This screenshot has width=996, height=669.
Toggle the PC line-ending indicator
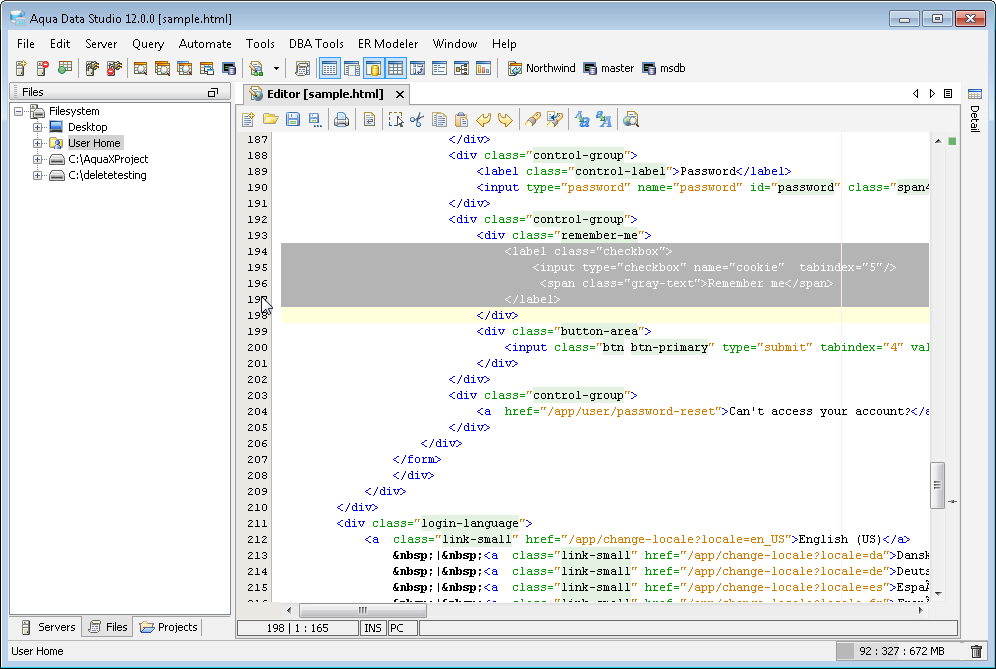(397, 628)
